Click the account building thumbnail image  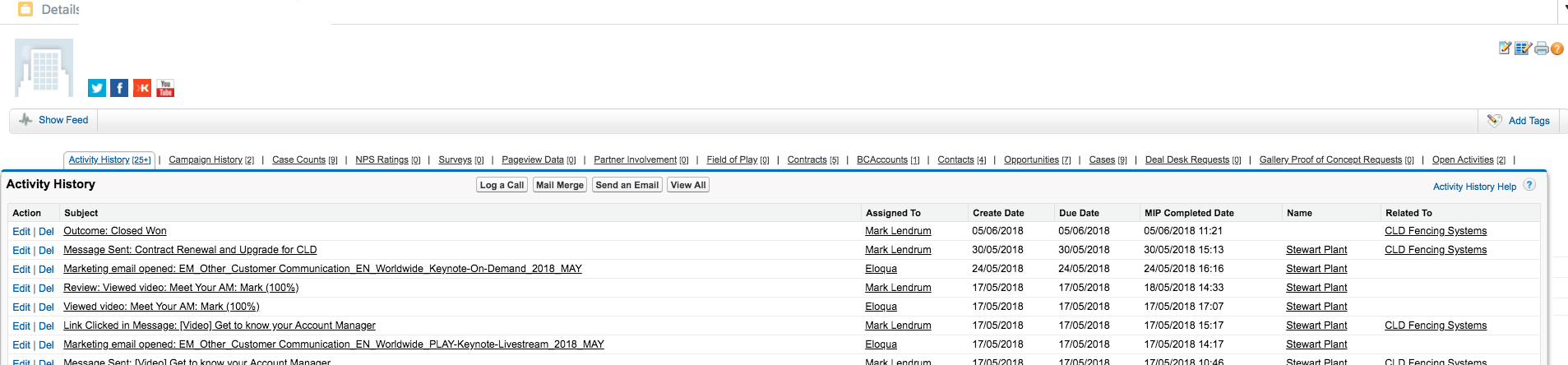pyautogui.click(x=44, y=68)
